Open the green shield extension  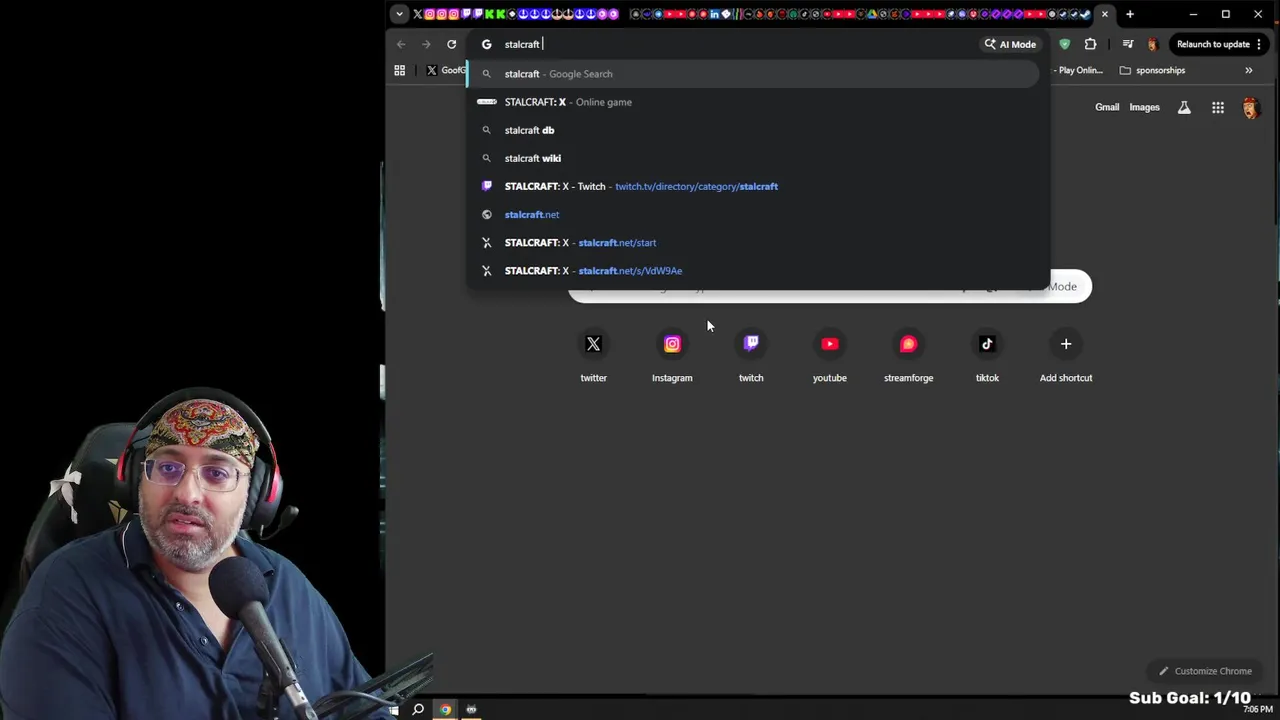[1064, 44]
